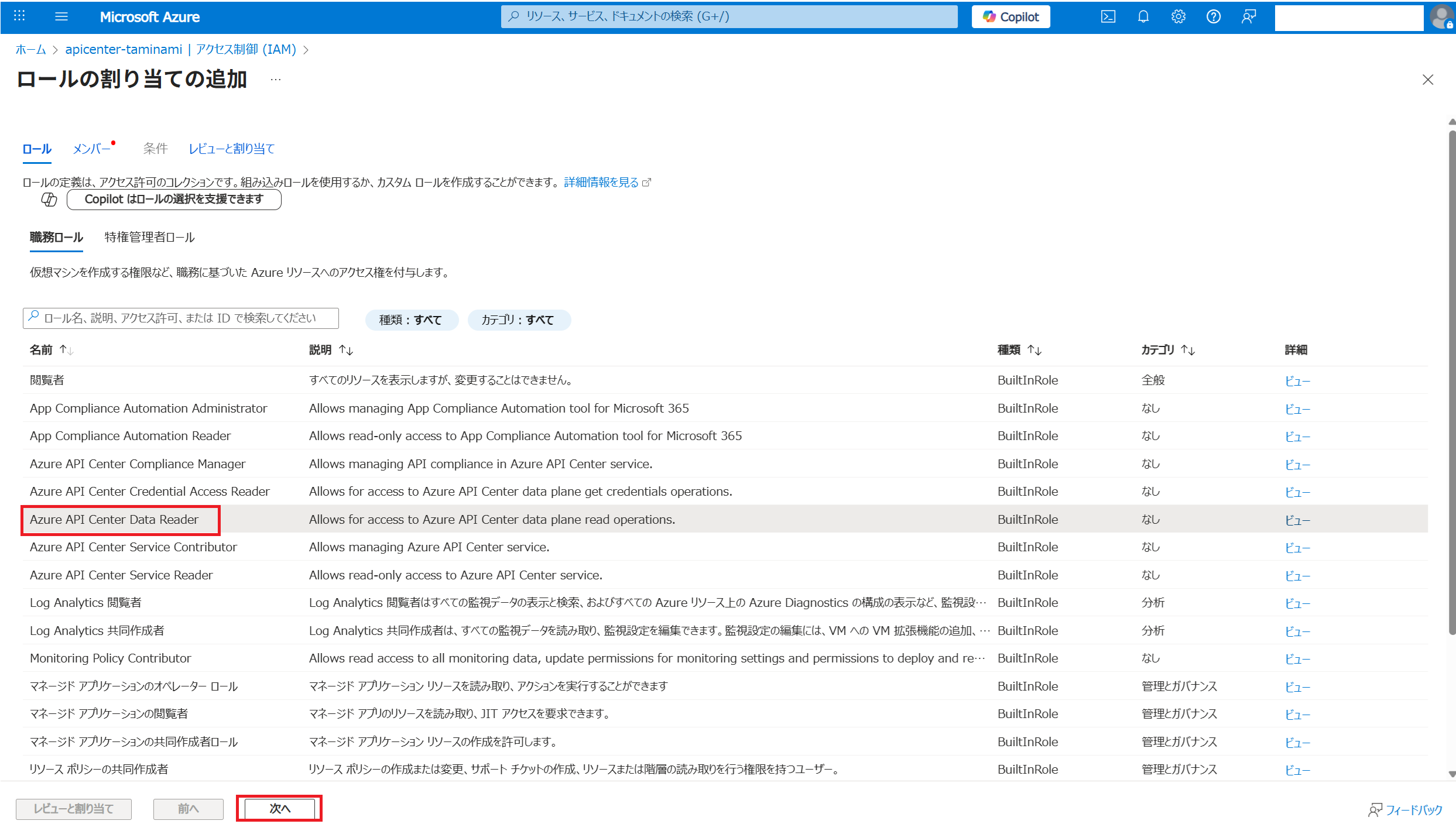This screenshot has height=824, width=1456.
Task: Go to ホーム in the breadcrumb
Action: tap(30, 50)
